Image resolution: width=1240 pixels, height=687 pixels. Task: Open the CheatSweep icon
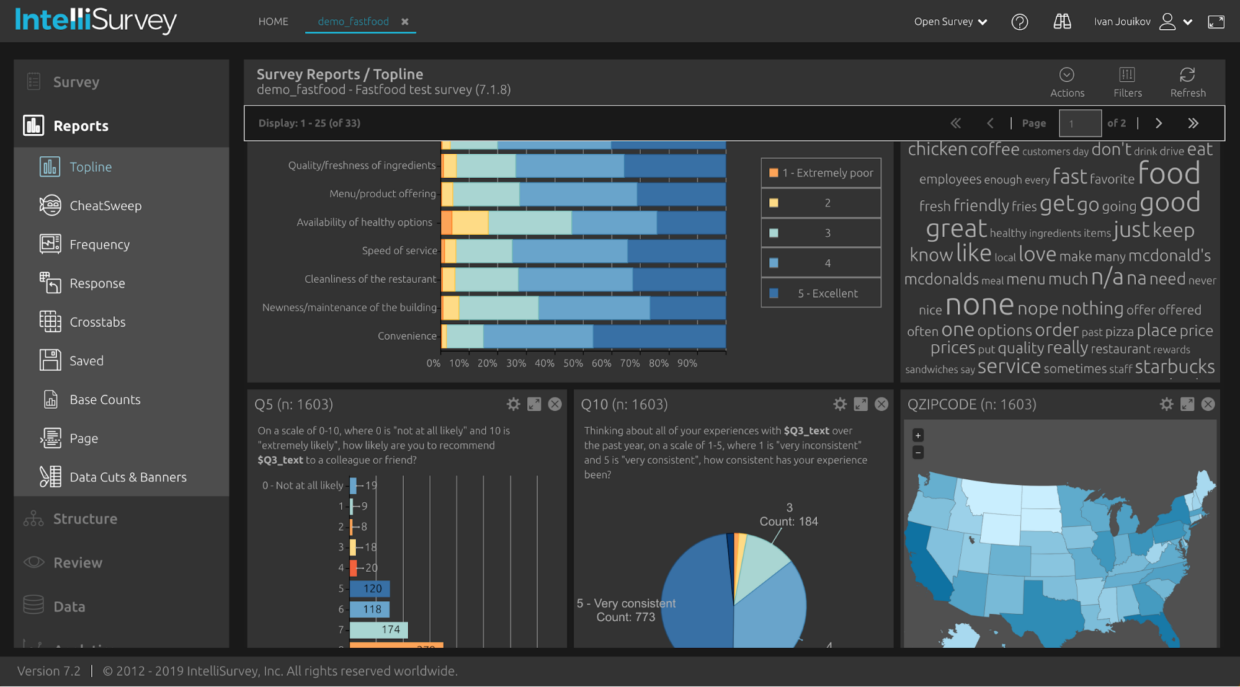[x=50, y=205]
